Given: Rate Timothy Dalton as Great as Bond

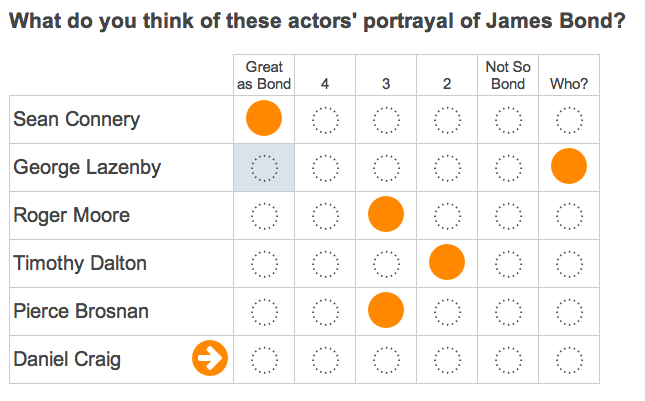Looking at the screenshot, I should point(264,264).
